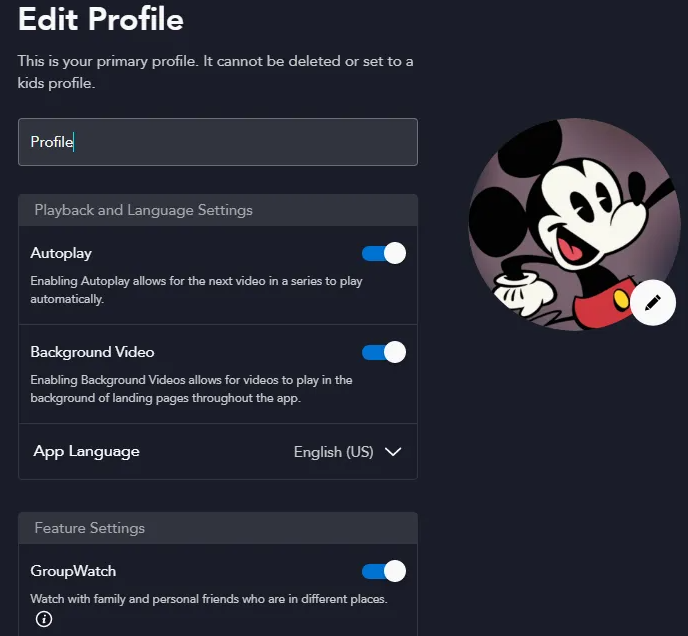Image resolution: width=688 pixels, height=636 pixels.
Task: Click the GroupWatch description sentence
Action: pos(209,599)
